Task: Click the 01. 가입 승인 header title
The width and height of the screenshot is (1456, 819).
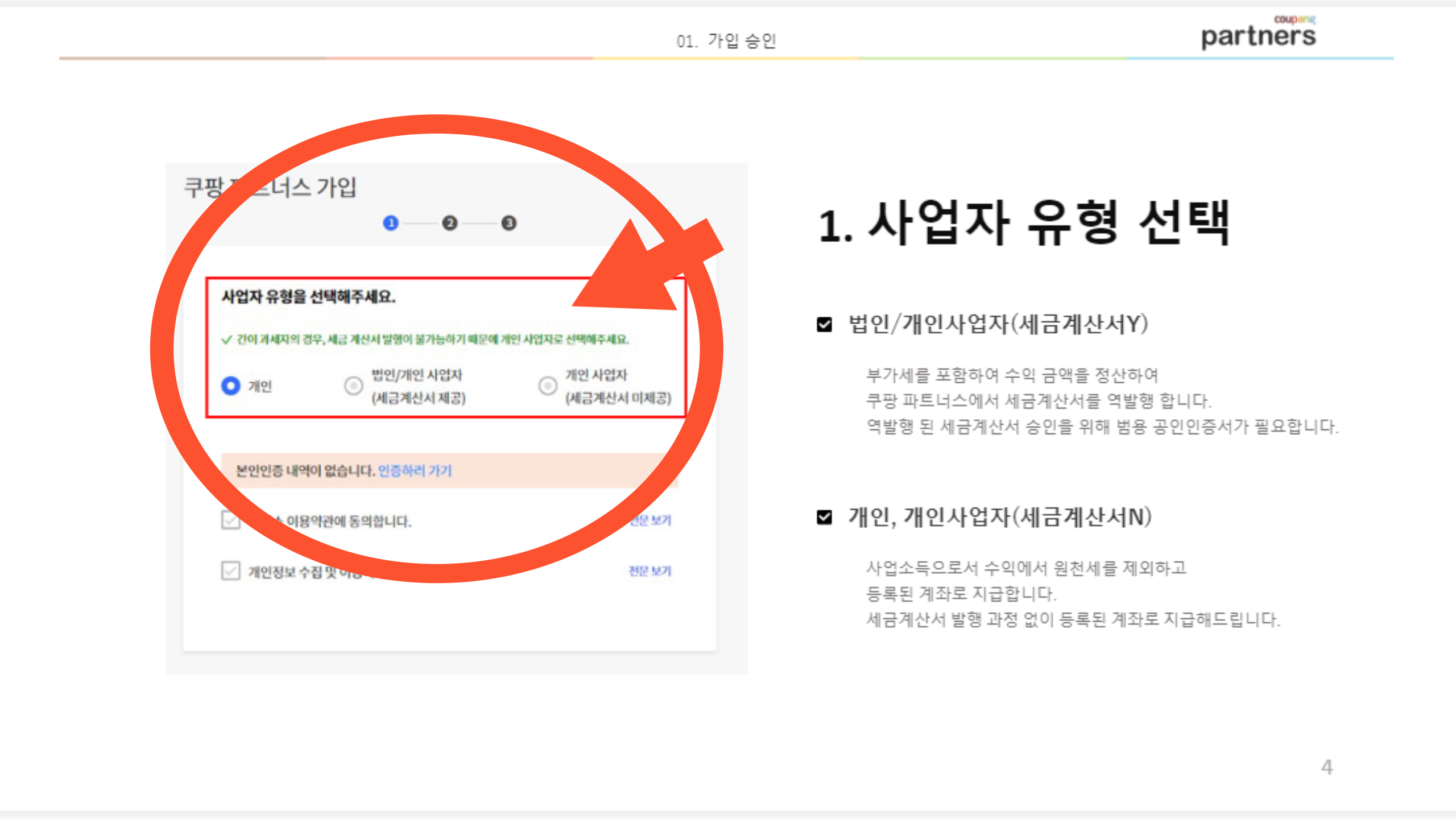Action: tap(726, 41)
